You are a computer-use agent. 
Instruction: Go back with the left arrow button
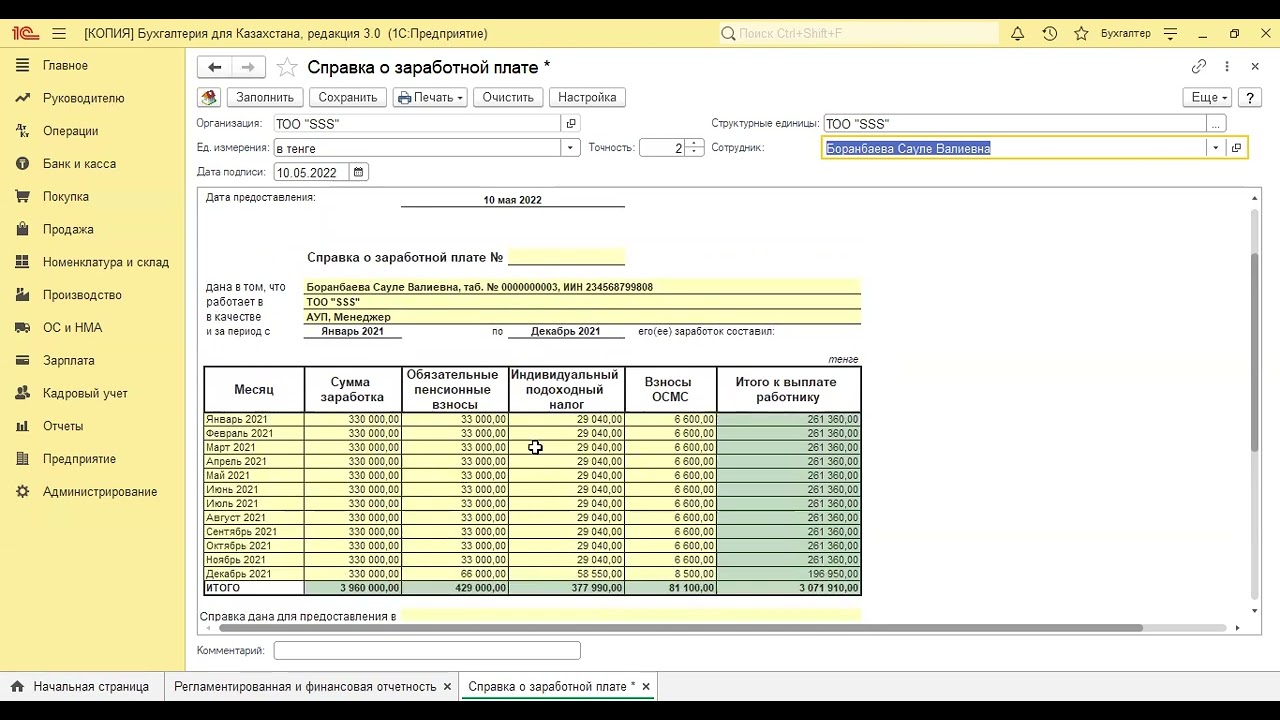tap(214, 67)
